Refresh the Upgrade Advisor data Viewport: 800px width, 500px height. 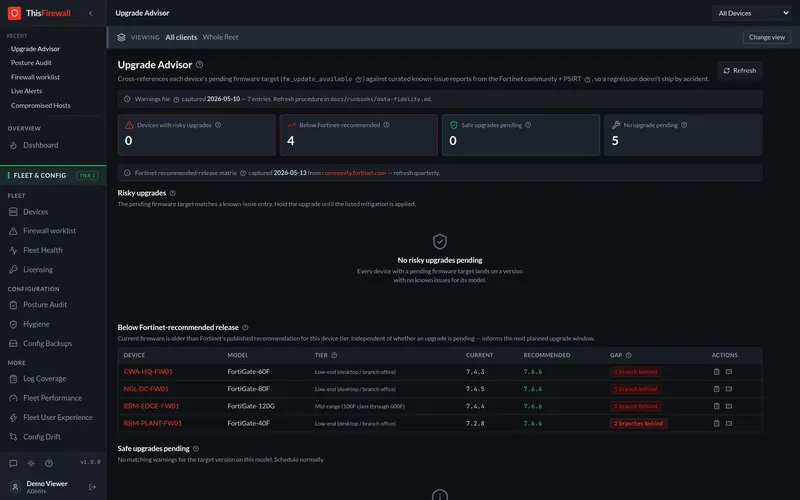[x=739, y=70]
